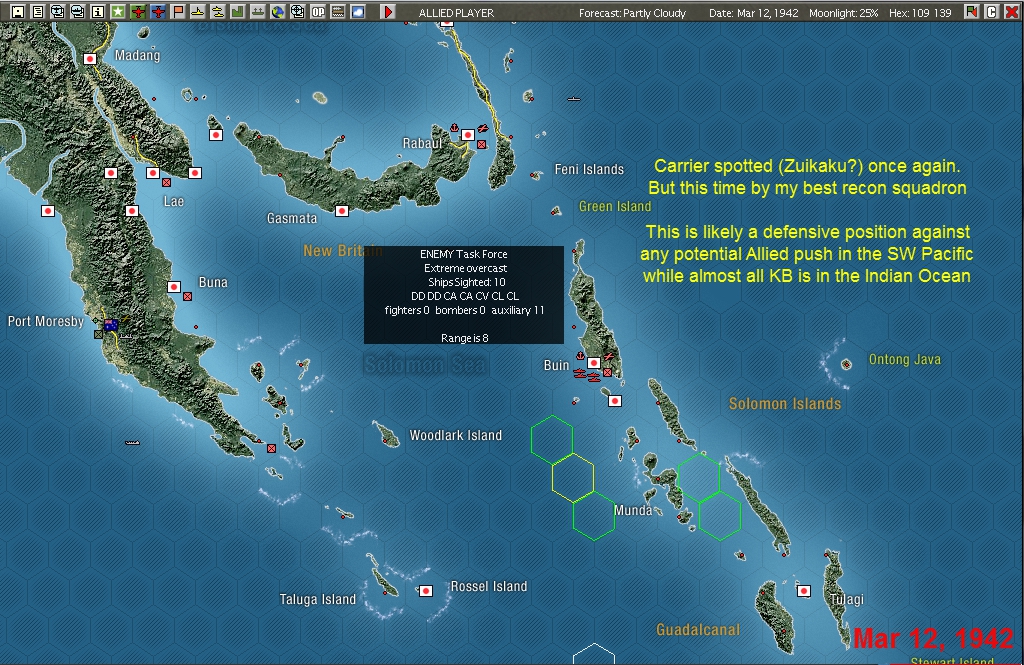Open the white star on green icon
The image size is (1024, 665).
118,12
